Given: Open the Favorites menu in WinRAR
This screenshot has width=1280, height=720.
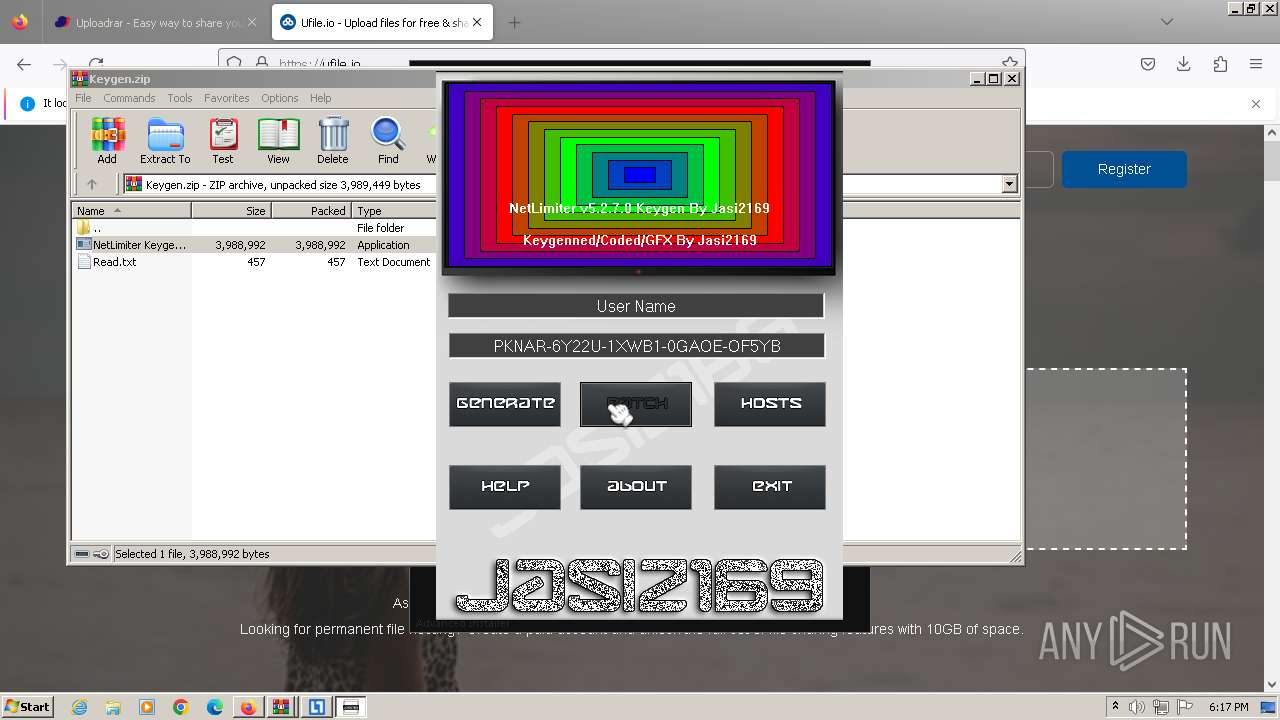Looking at the screenshot, I should [x=227, y=98].
